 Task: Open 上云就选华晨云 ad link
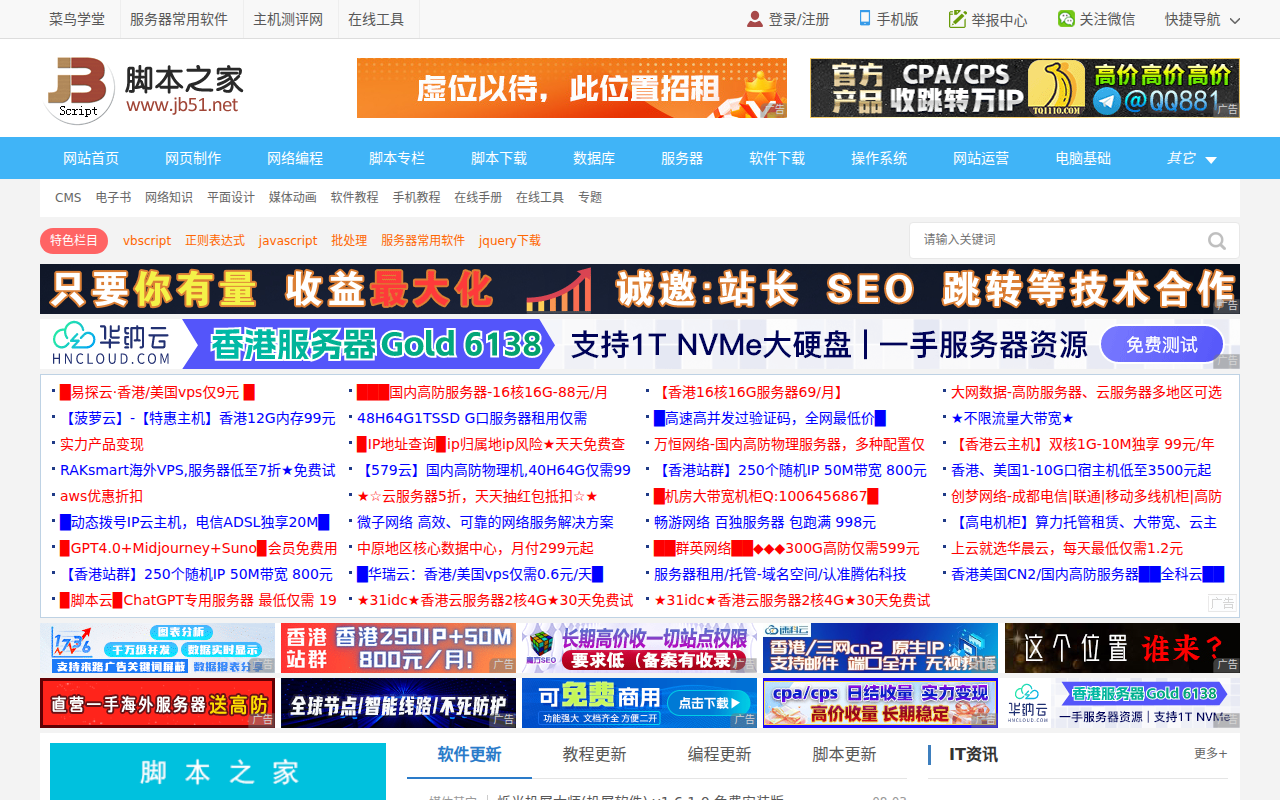point(1067,548)
